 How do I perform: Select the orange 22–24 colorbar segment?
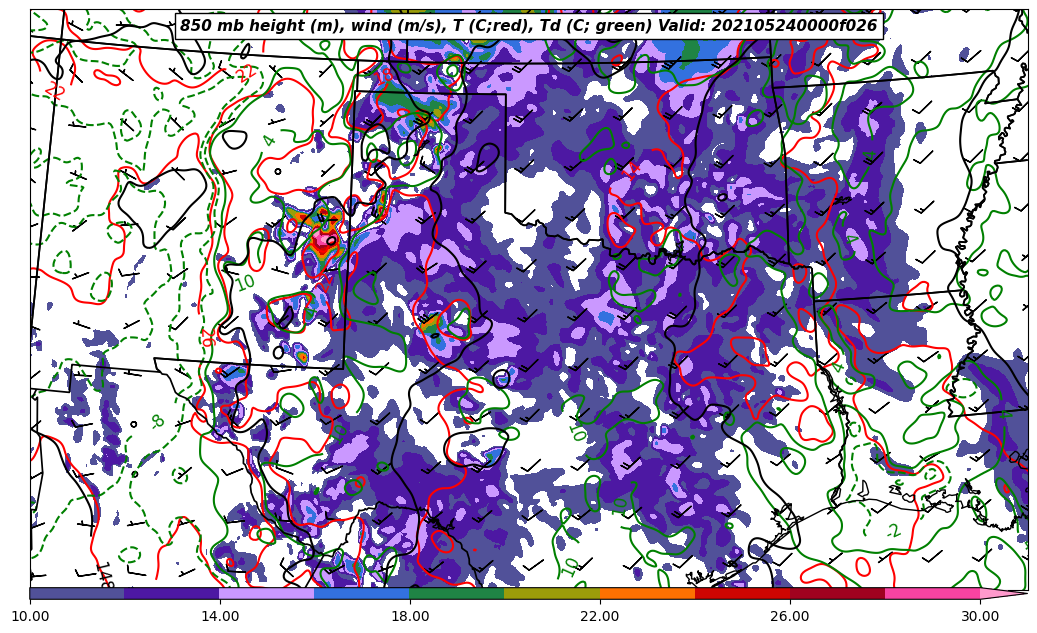pos(647,594)
